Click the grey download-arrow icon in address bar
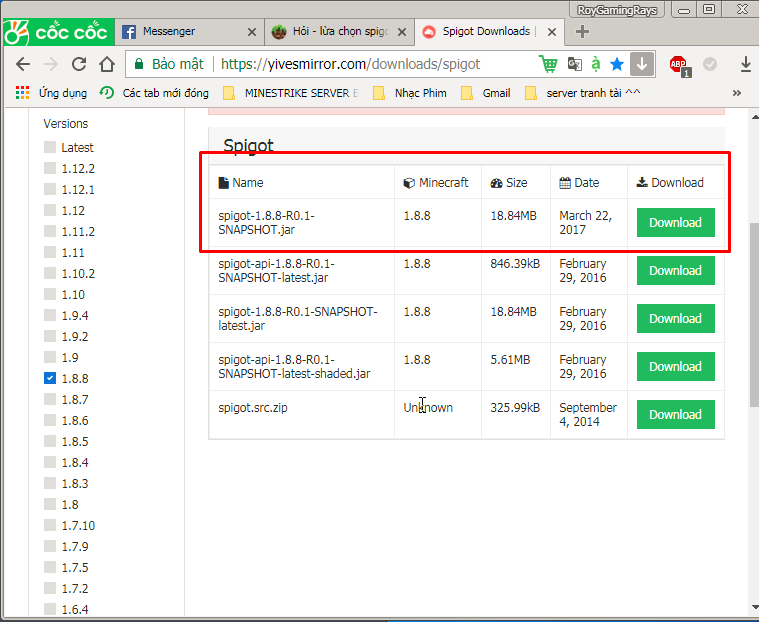This screenshot has width=759, height=622. [x=642, y=64]
